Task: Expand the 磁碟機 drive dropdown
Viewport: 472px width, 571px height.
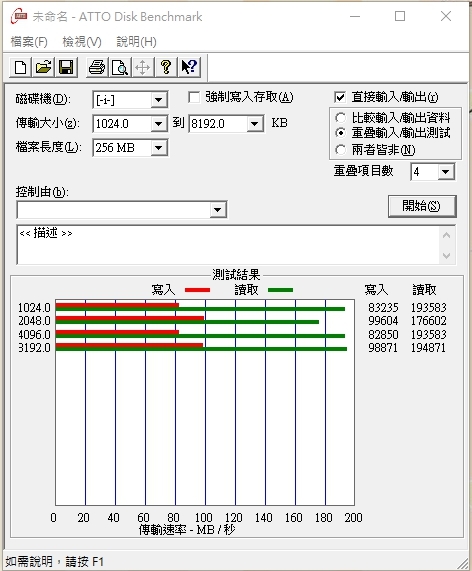Action: 159,100
